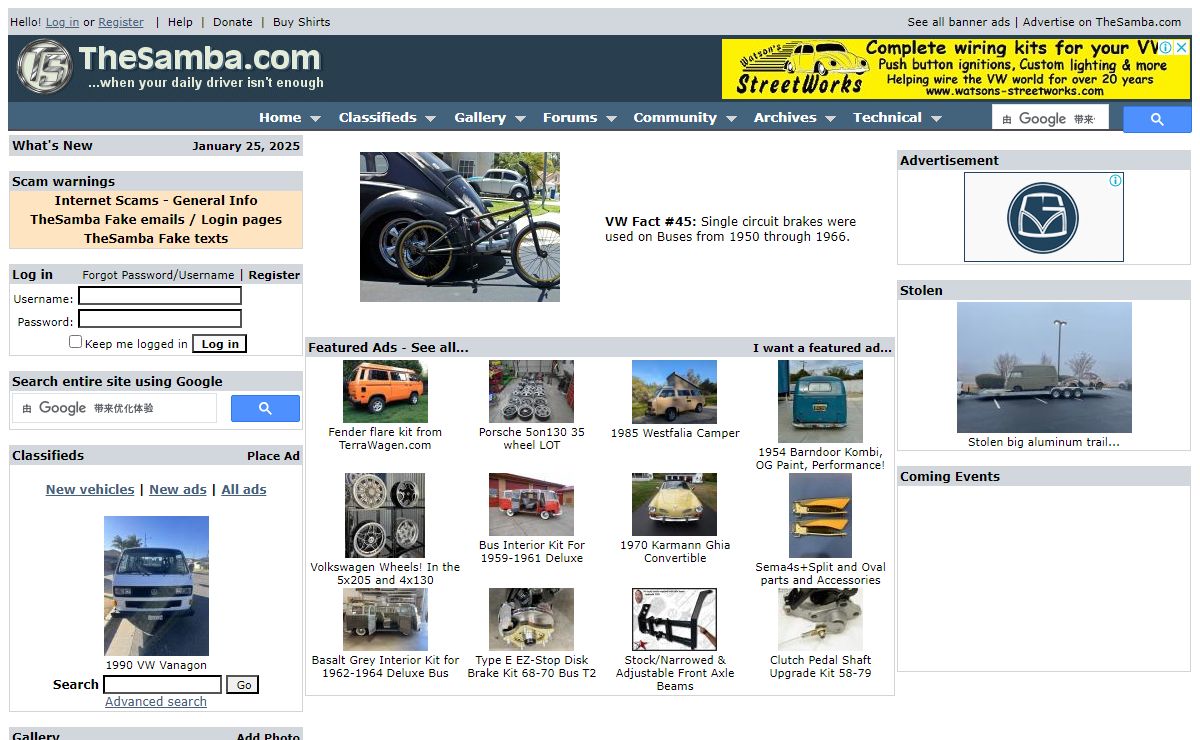Open See all banner ads link
The width and height of the screenshot is (1200, 740).
[x=959, y=22]
